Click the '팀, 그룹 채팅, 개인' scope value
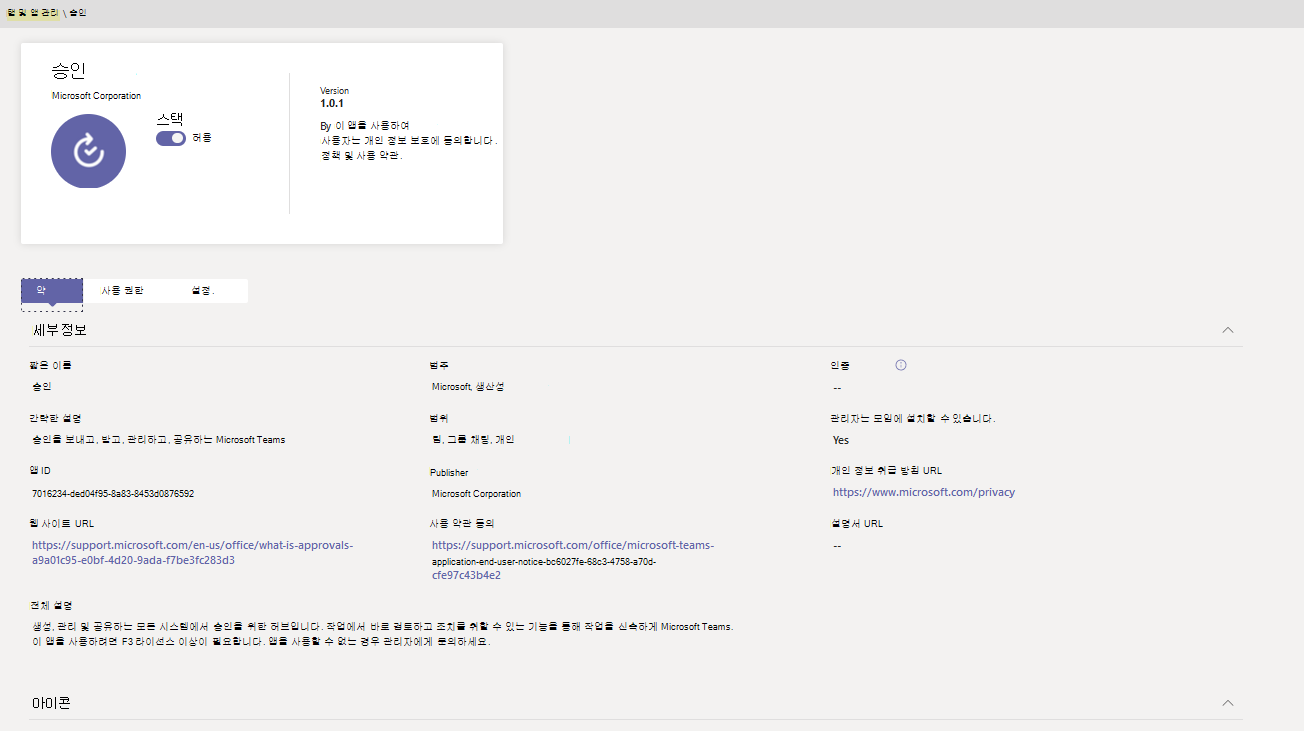This screenshot has height=731, width=1304. tap(473, 440)
